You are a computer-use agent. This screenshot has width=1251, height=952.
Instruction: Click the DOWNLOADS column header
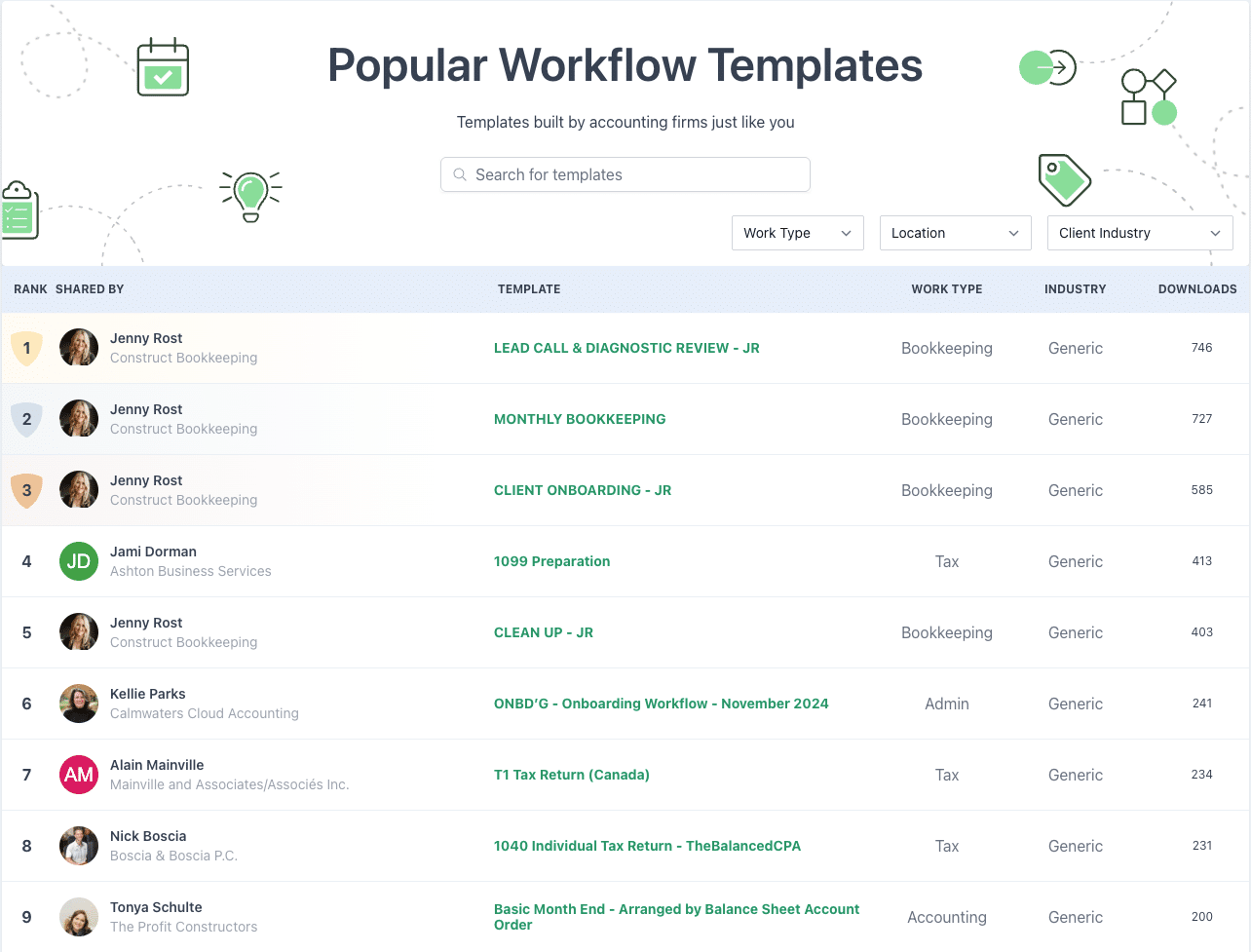[1197, 289]
